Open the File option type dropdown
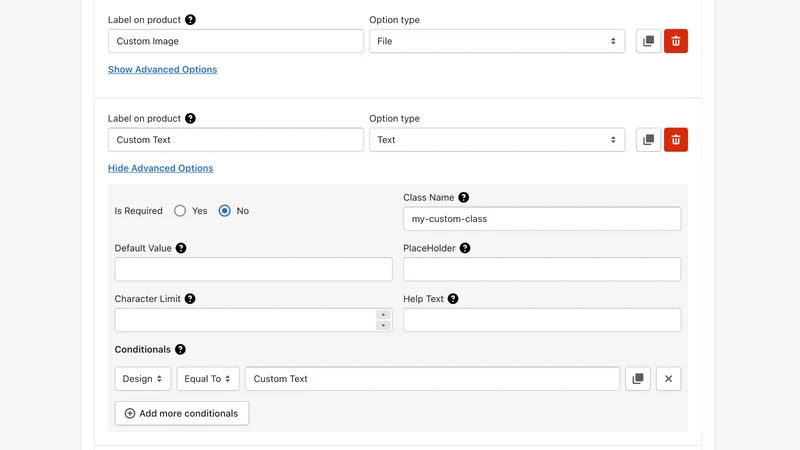Viewport: 800px width, 450px height. coord(497,41)
